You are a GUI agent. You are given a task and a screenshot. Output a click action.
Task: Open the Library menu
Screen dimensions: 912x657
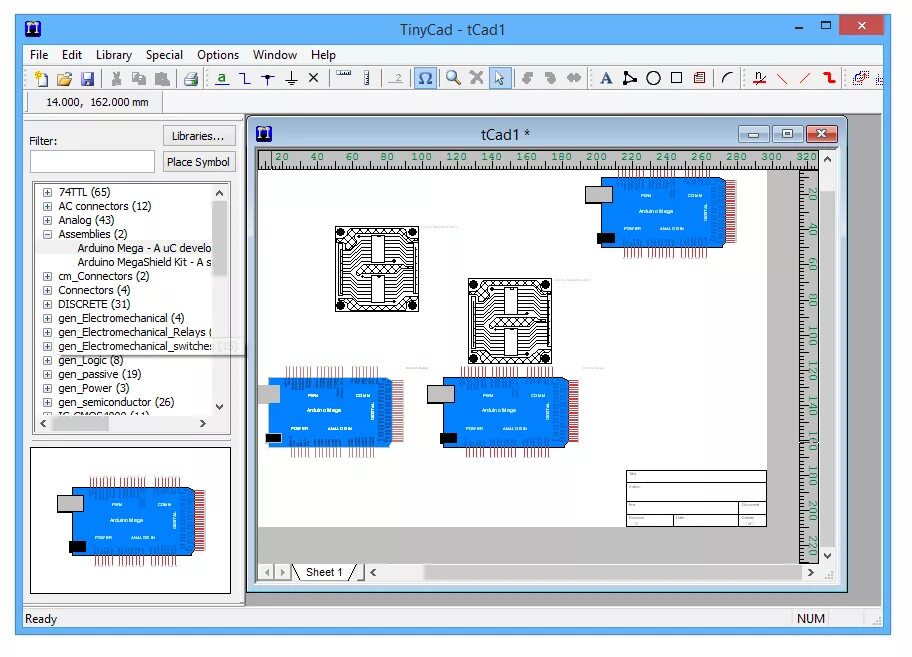tap(114, 55)
